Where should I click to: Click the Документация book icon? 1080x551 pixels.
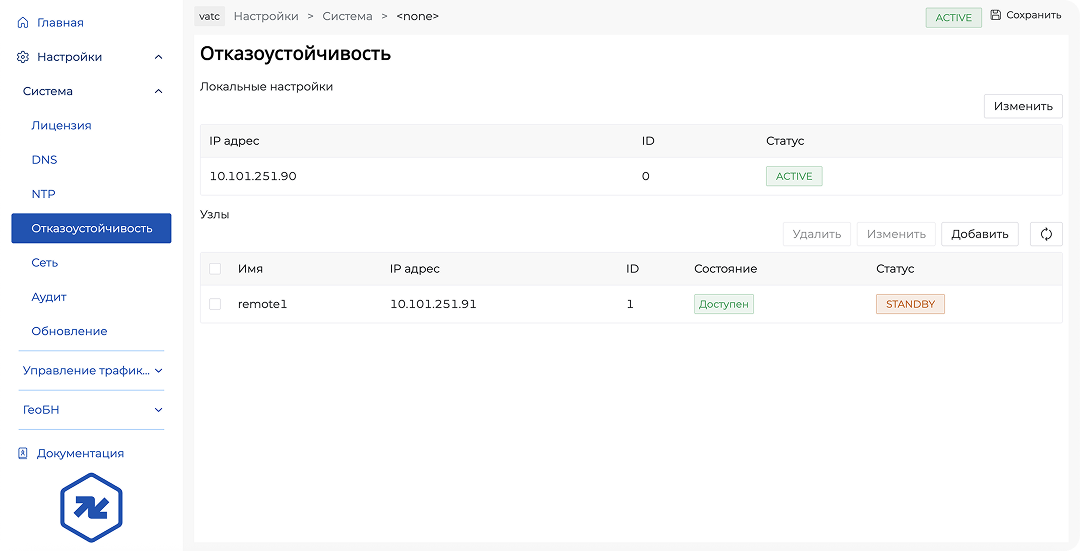pos(23,453)
